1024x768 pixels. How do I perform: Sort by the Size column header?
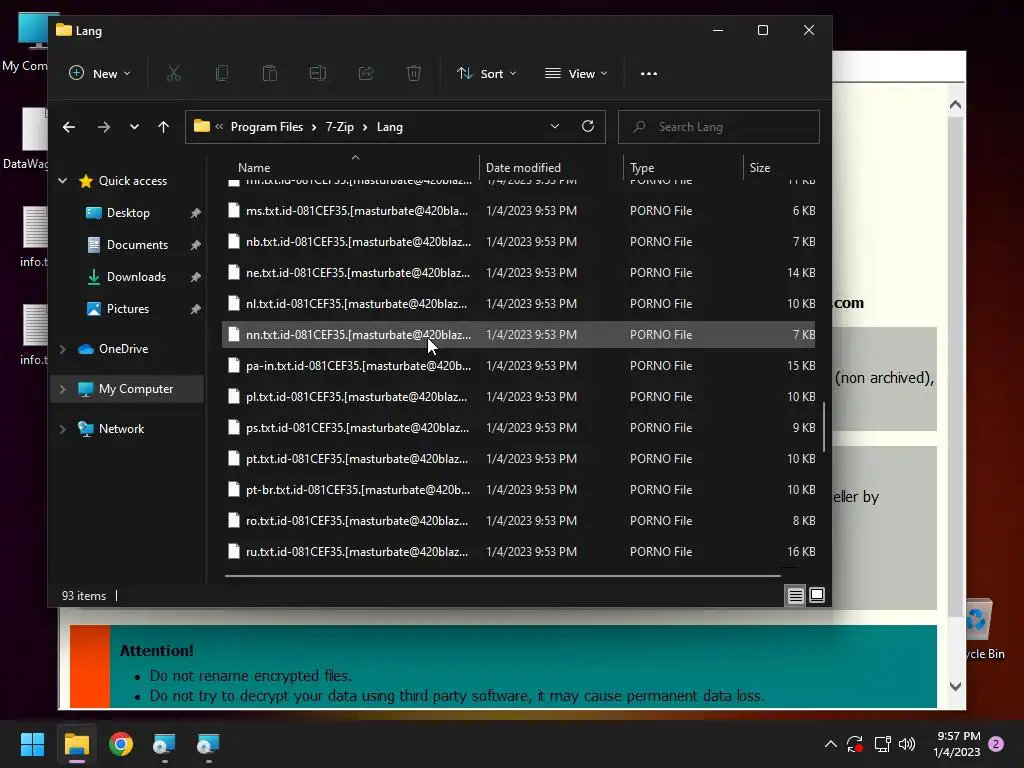click(x=760, y=168)
